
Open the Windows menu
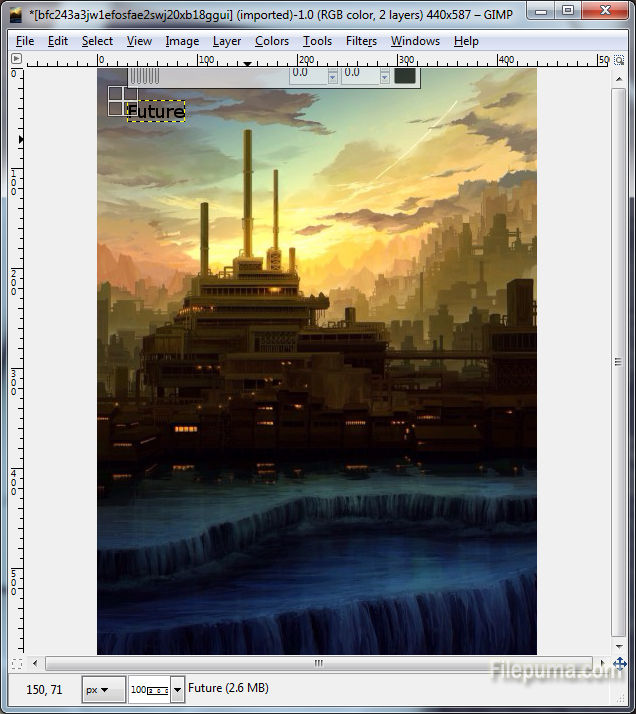(415, 41)
